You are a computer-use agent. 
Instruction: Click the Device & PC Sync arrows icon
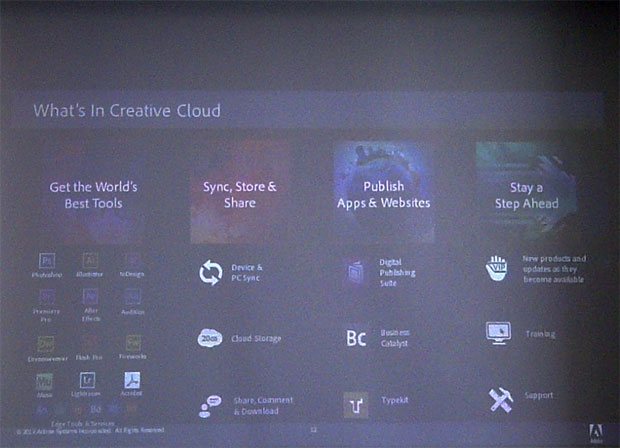210,273
